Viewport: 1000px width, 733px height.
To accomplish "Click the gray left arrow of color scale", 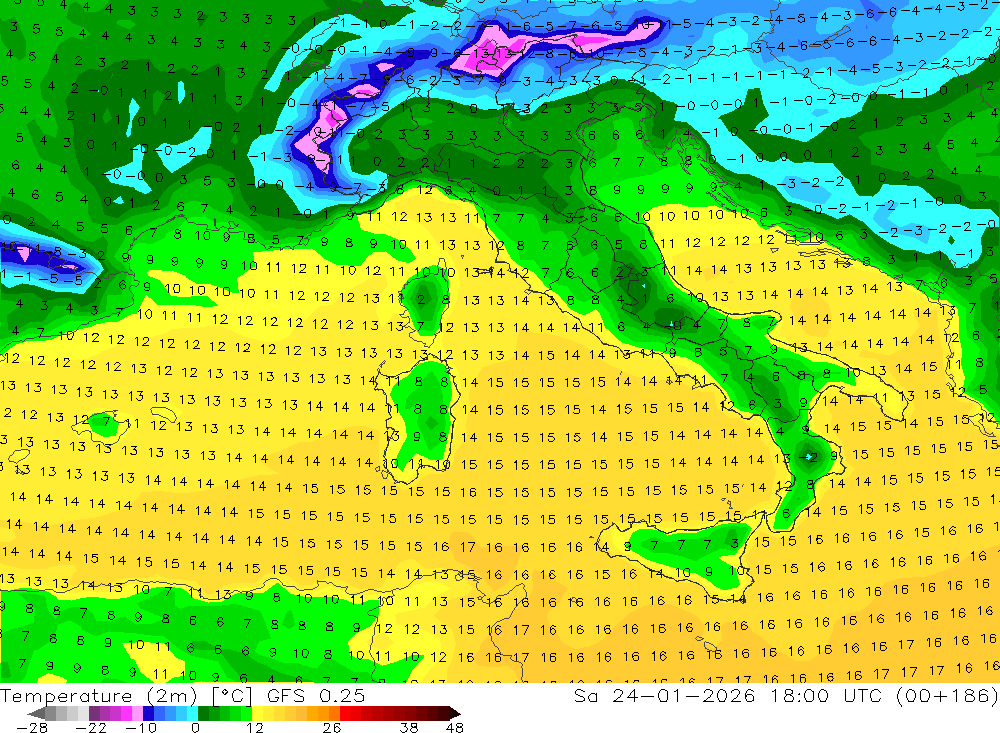I will (x=36, y=713).
